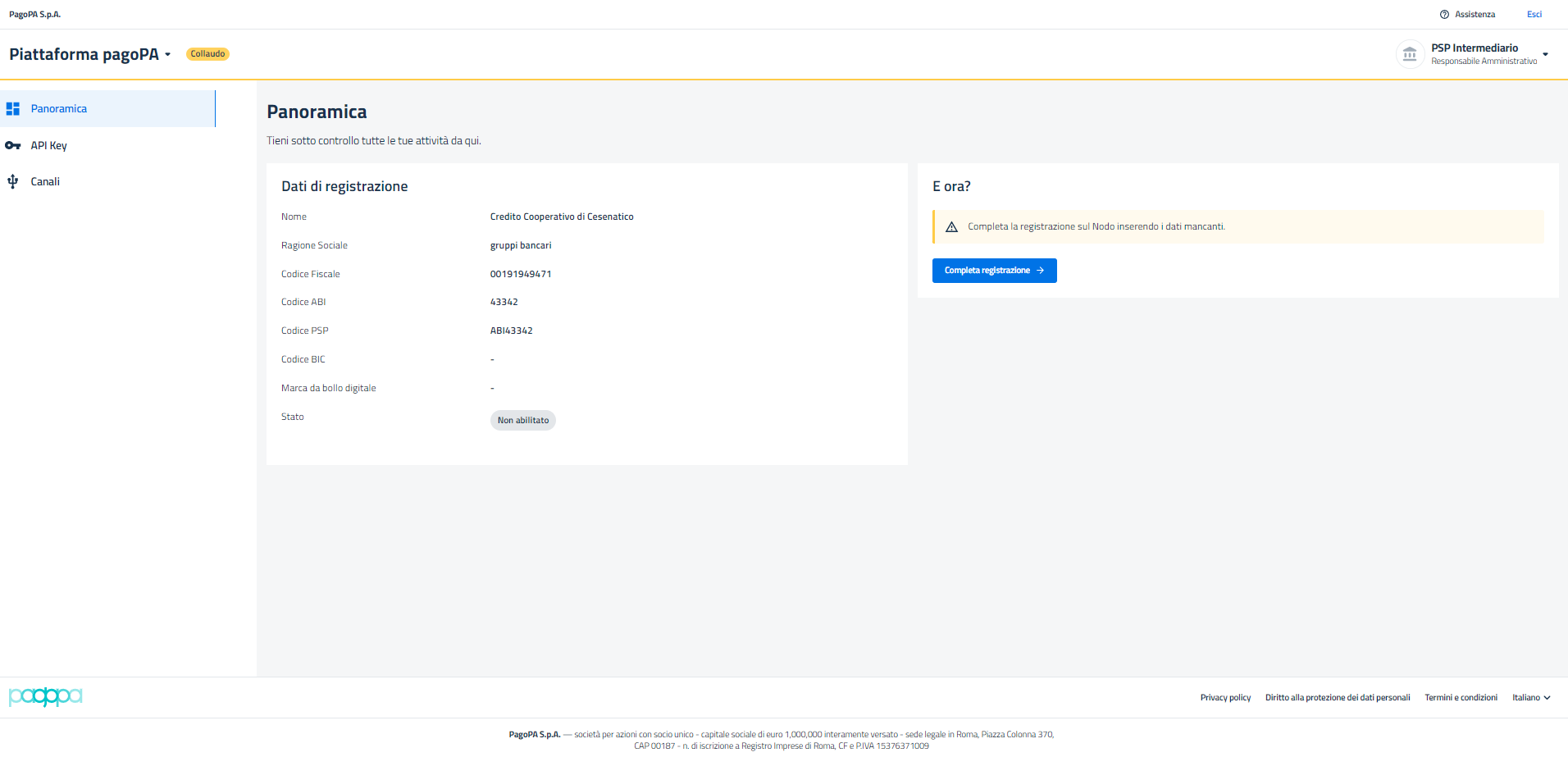Click the Canali USB-plug icon

(x=13, y=182)
